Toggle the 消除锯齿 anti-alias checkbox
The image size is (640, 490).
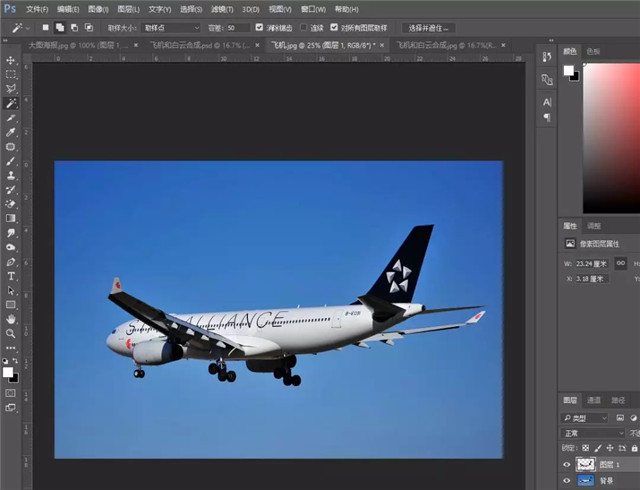pos(260,28)
